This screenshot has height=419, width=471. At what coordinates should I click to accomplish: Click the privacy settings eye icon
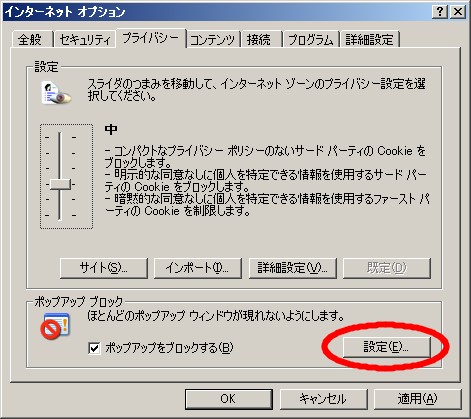tap(57, 93)
